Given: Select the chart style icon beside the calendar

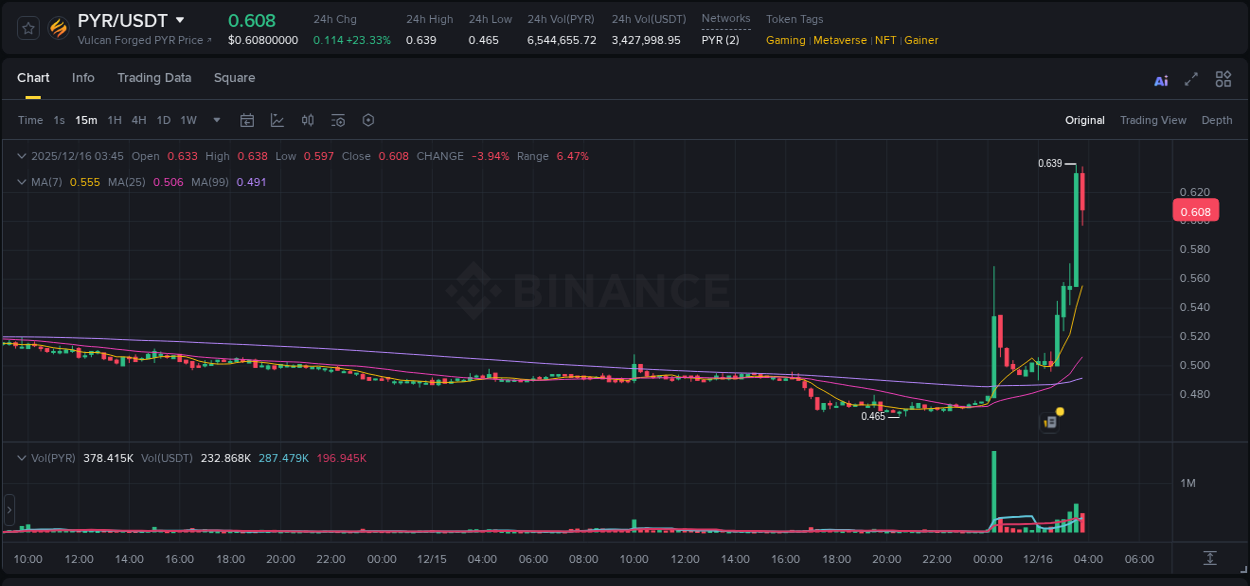Looking at the screenshot, I should pyautogui.click(x=277, y=119).
